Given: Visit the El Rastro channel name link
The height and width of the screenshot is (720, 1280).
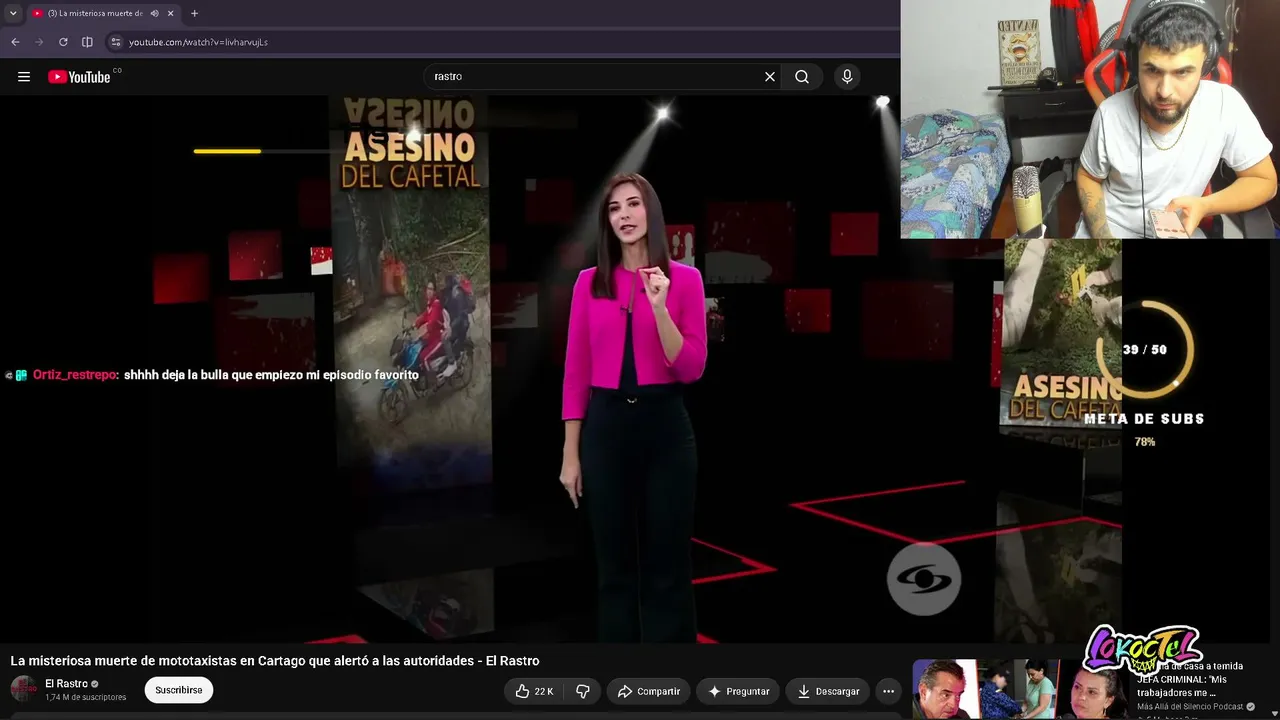Looking at the screenshot, I should (66, 684).
